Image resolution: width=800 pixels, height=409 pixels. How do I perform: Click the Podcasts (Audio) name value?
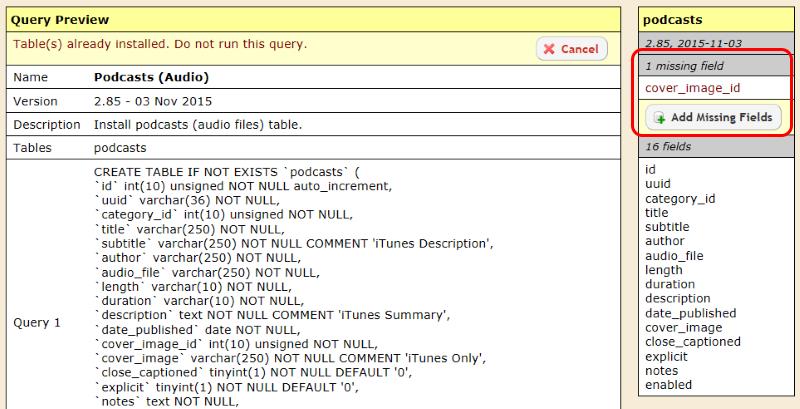point(151,76)
